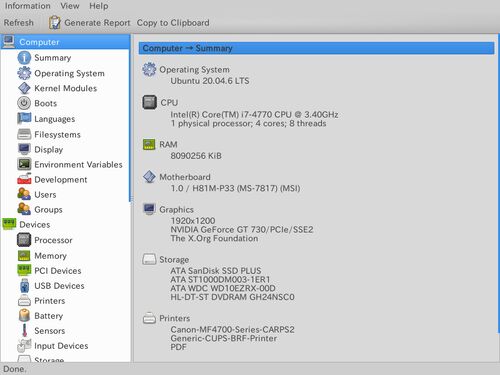The image size is (500, 375).
Task: Select the Summary tree item
Action: coord(53,58)
